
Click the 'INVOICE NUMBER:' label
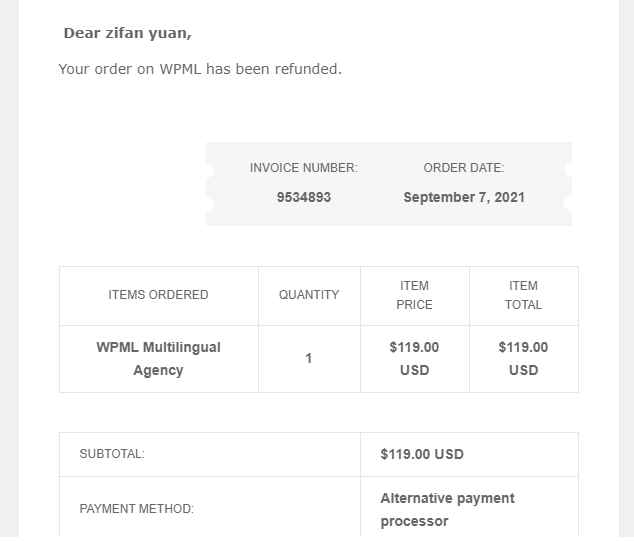tap(303, 168)
